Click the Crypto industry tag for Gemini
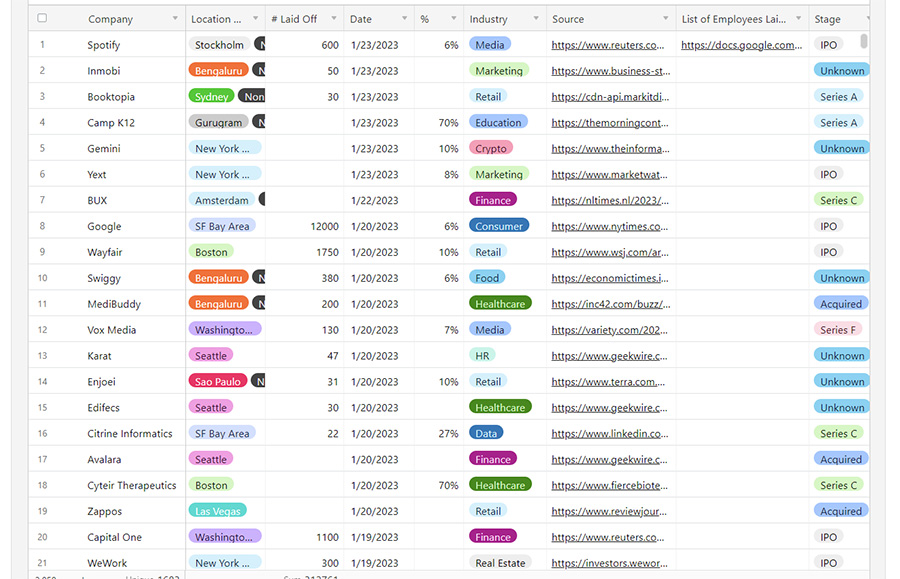The image size is (900, 579). (x=491, y=148)
